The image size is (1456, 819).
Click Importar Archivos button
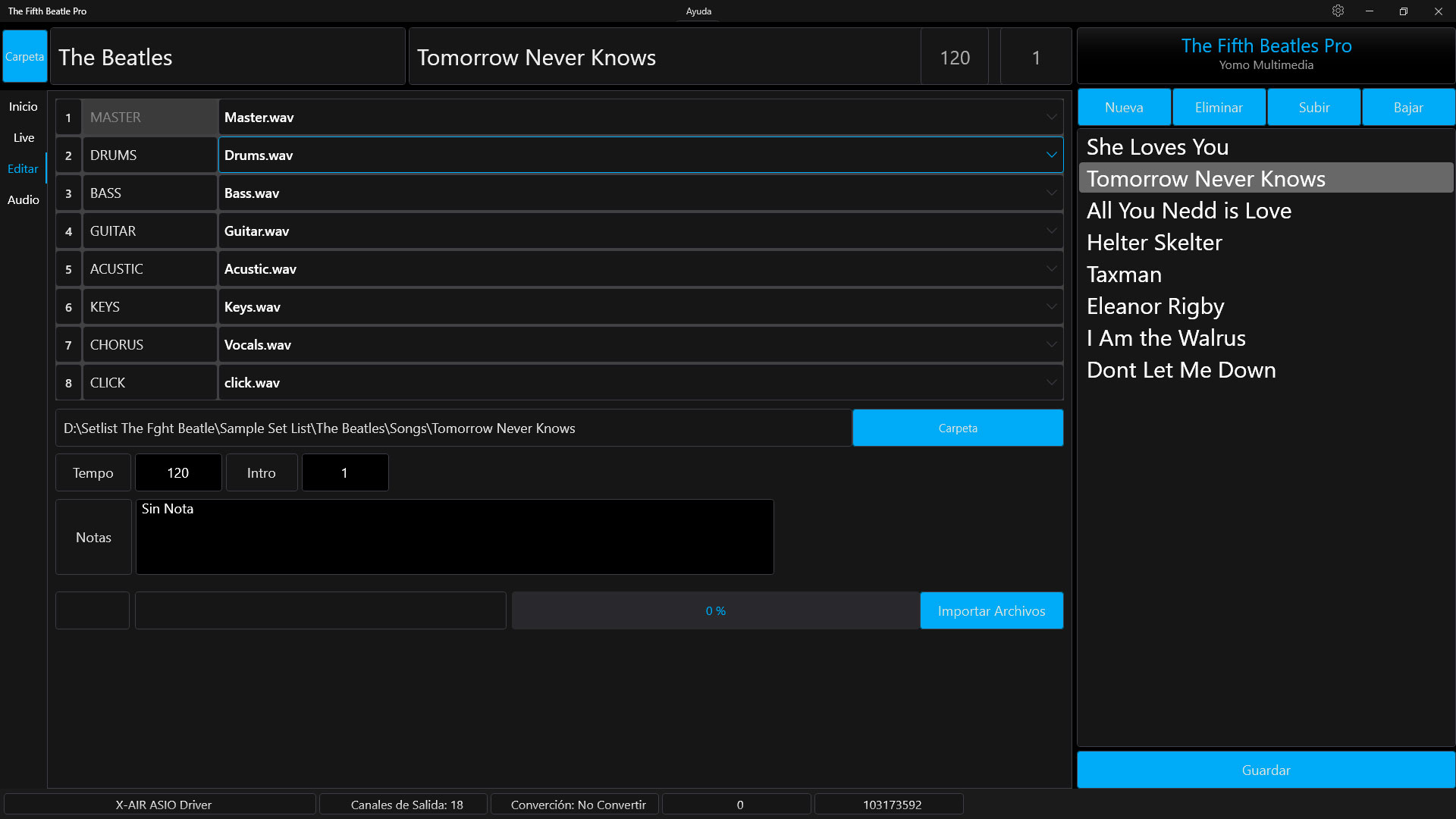(991, 610)
